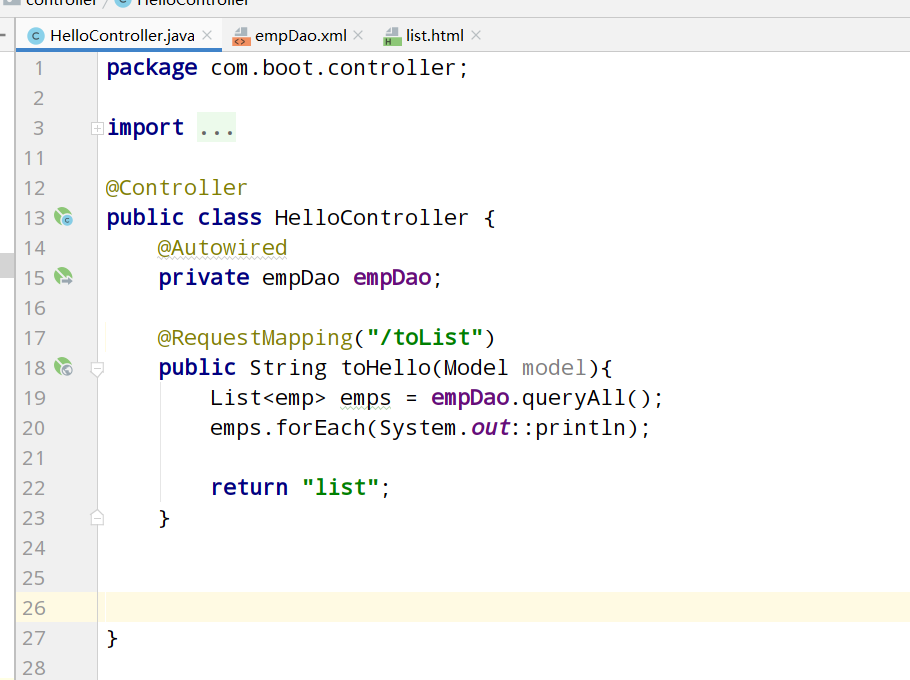Close the HelloController.java tab
This screenshot has width=910, height=680.
coord(207,35)
